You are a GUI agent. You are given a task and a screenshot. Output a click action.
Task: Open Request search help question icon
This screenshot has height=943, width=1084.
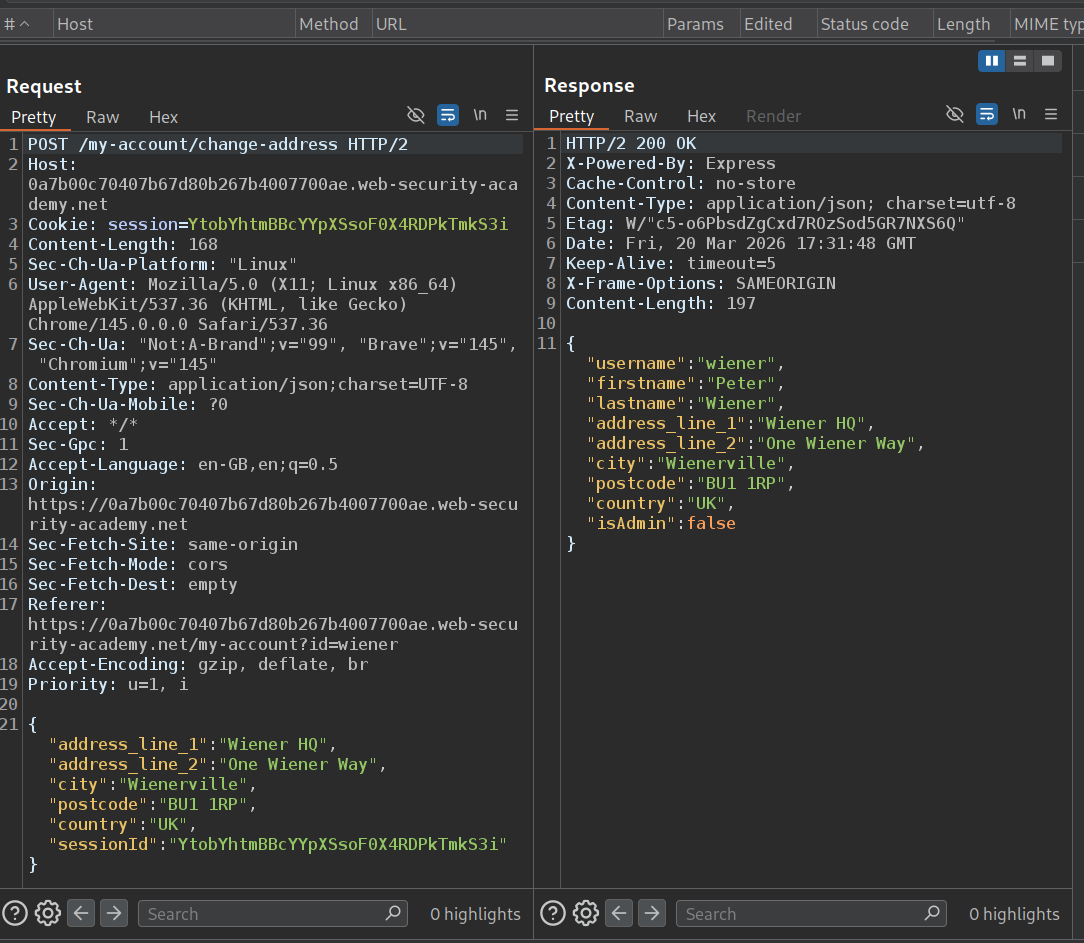[15, 913]
